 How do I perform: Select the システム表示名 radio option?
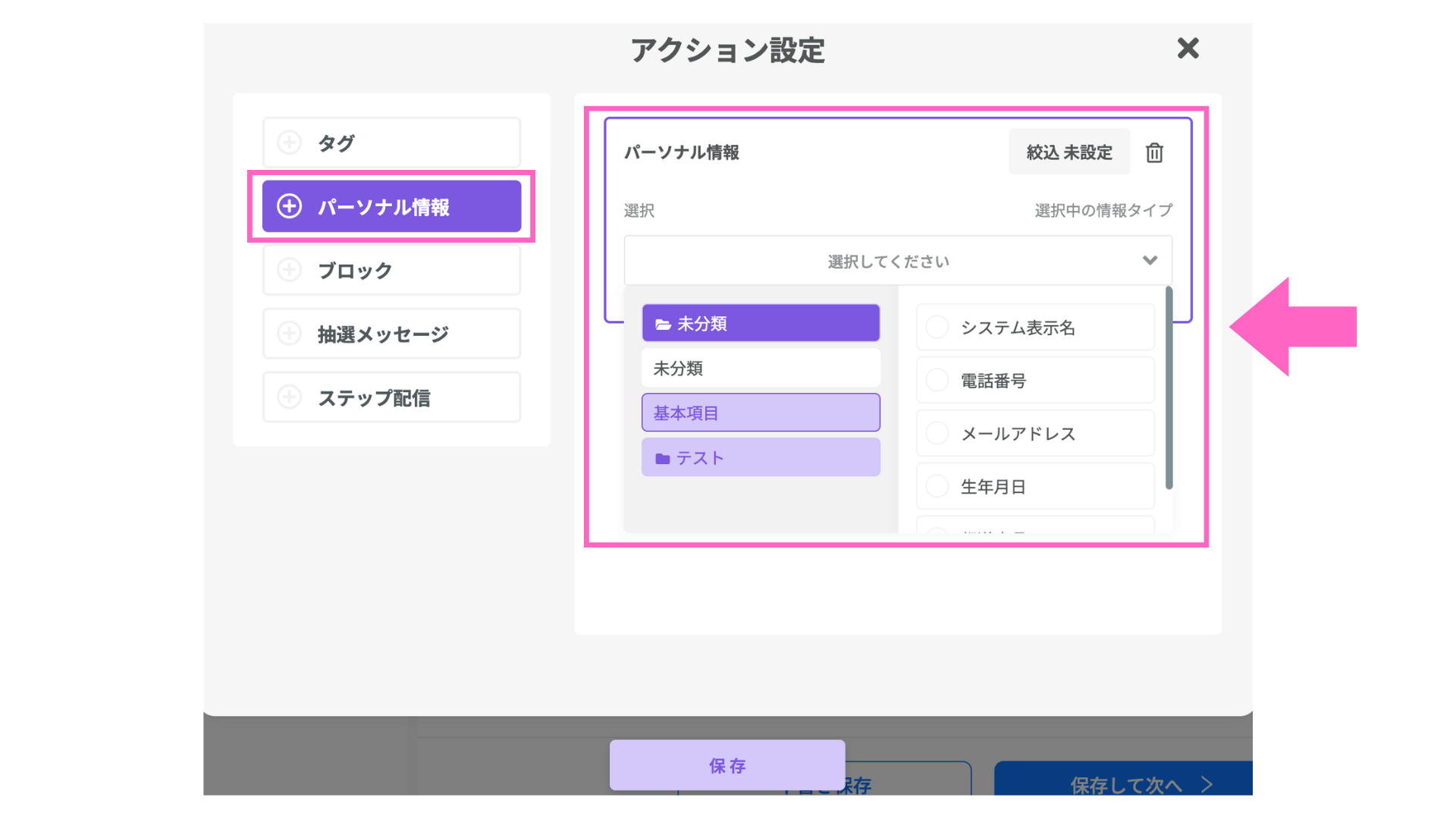[937, 328]
